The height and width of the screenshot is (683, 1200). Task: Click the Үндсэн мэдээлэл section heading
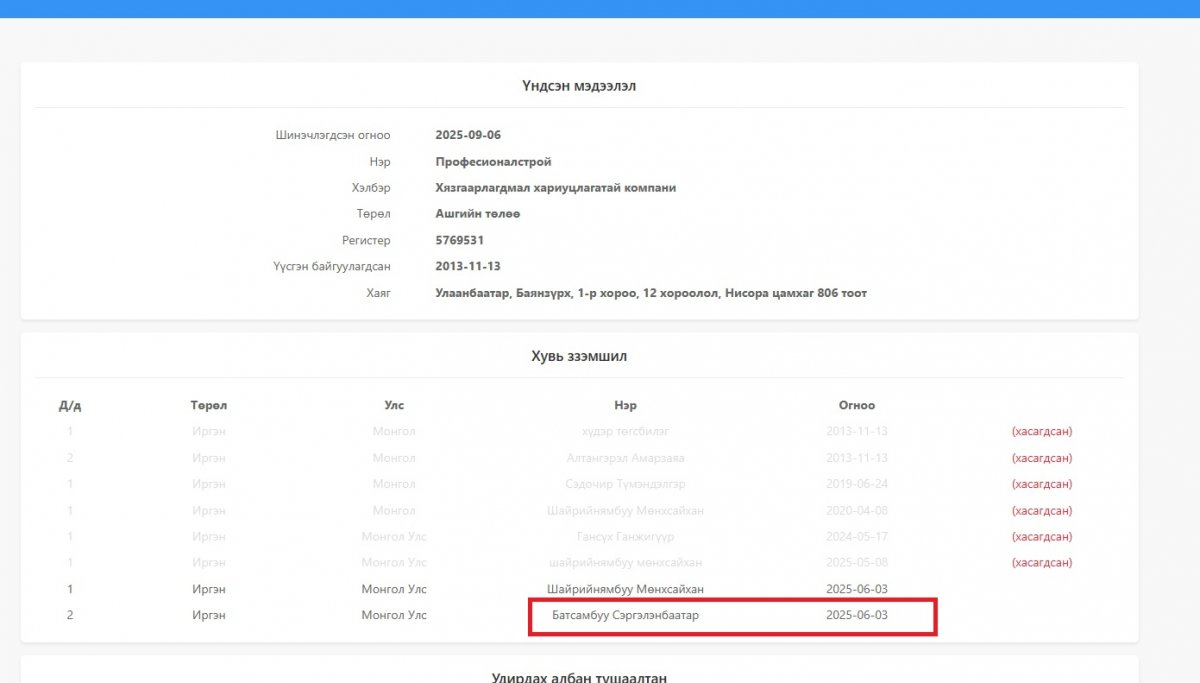pos(578,86)
